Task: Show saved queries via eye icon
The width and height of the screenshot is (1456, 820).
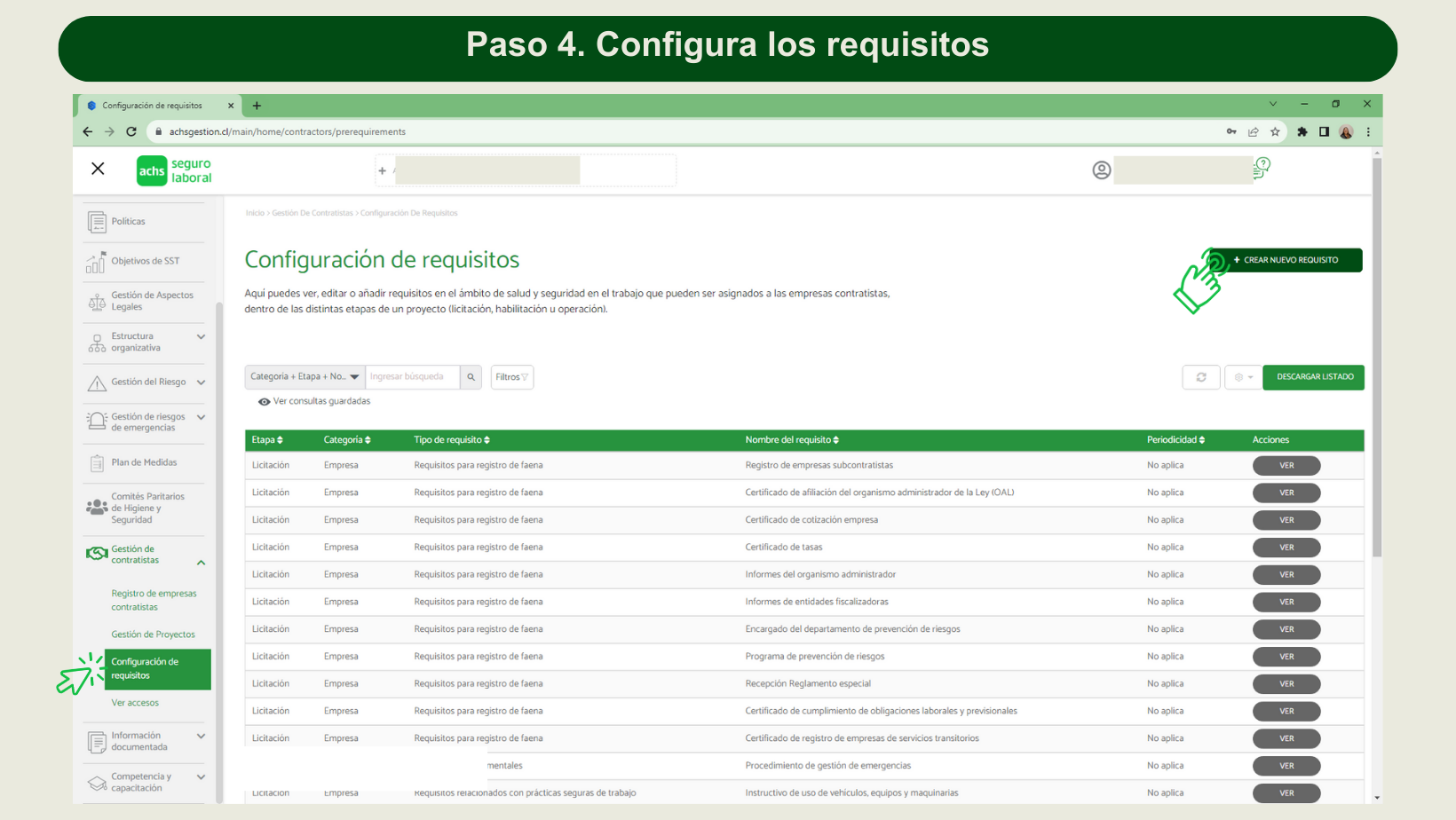Action: [x=264, y=402]
